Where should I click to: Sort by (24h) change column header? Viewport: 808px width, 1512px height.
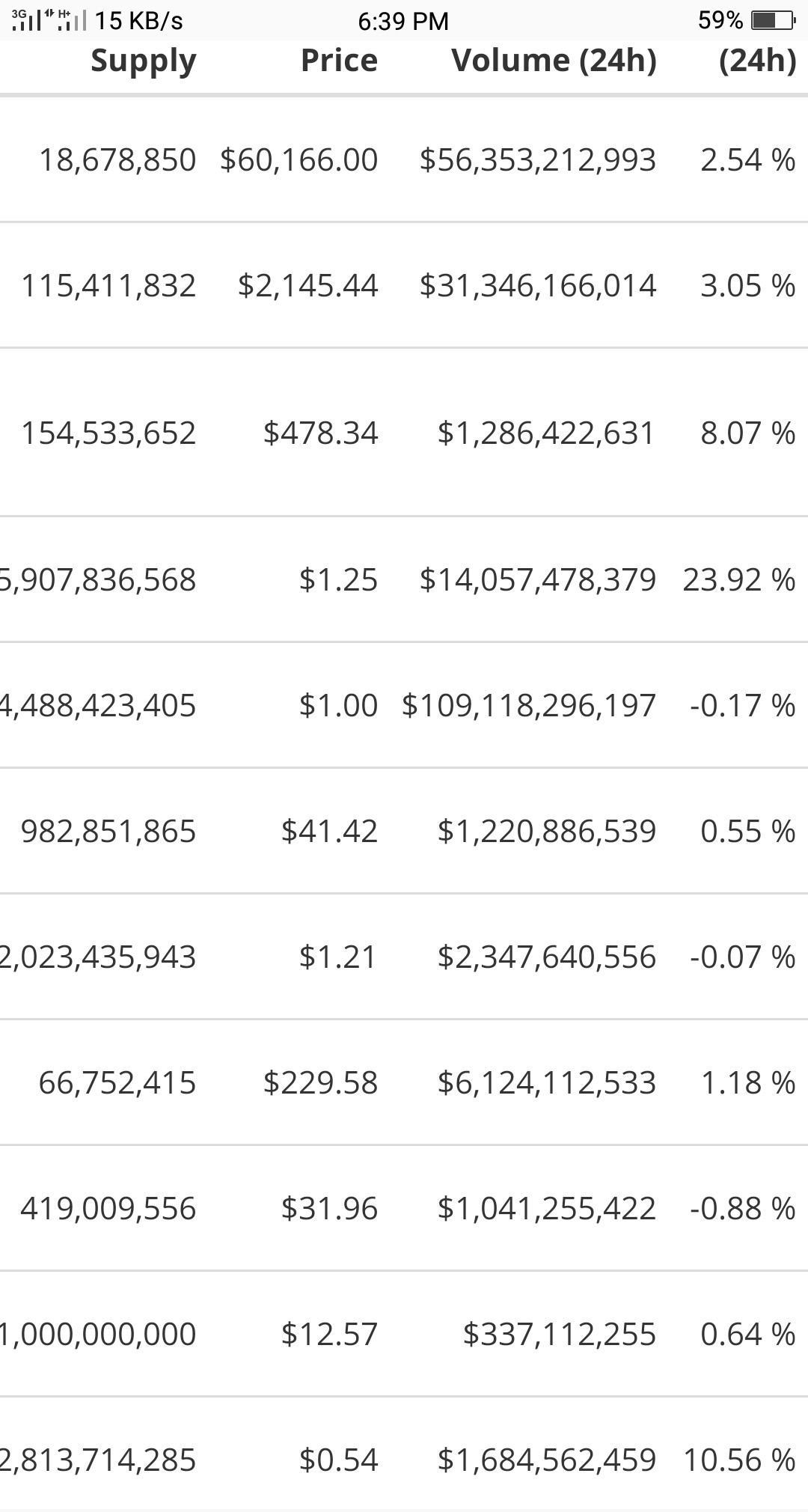click(x=757, y=61)
